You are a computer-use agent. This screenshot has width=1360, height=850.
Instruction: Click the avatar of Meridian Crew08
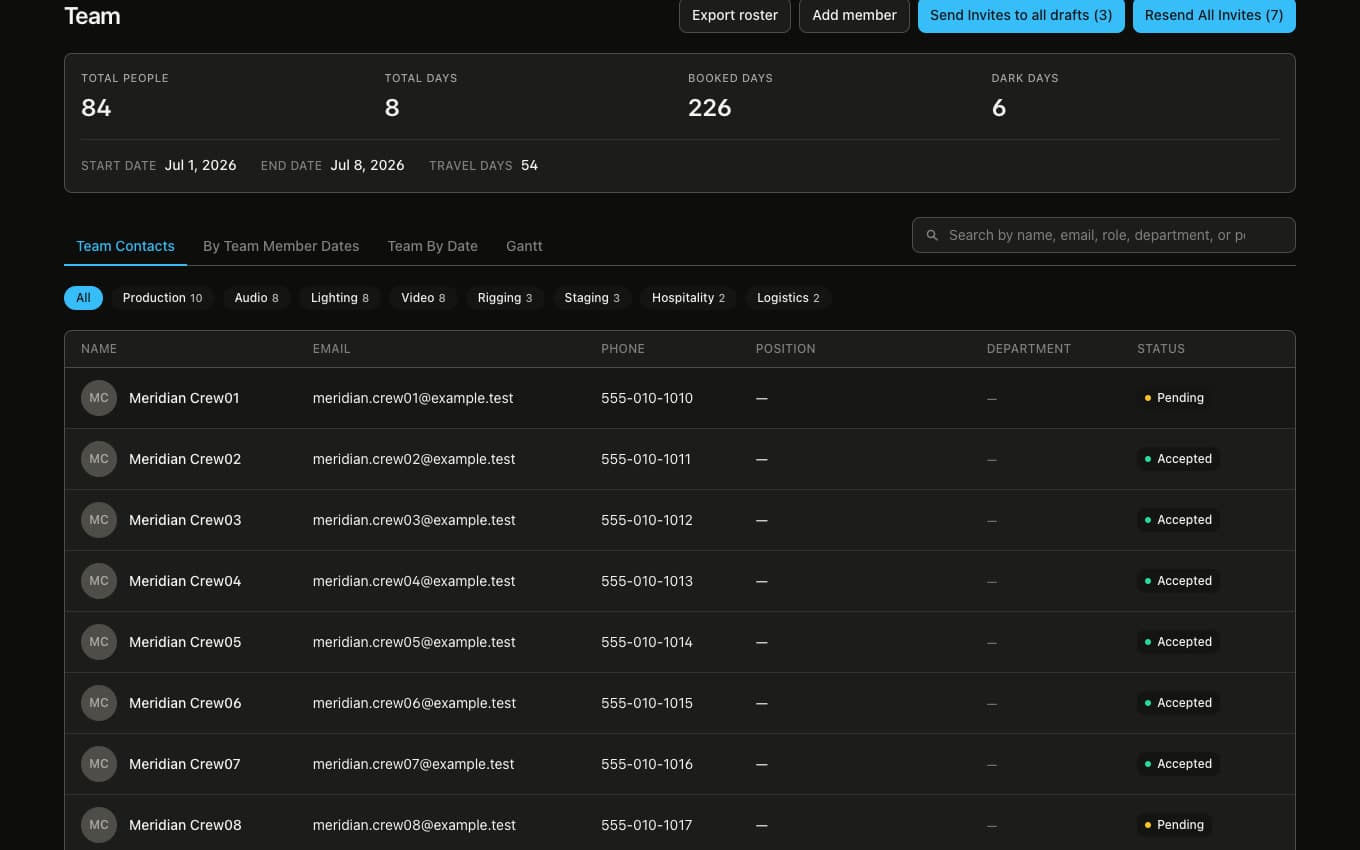pyautogui.click(x=99, y=825)
